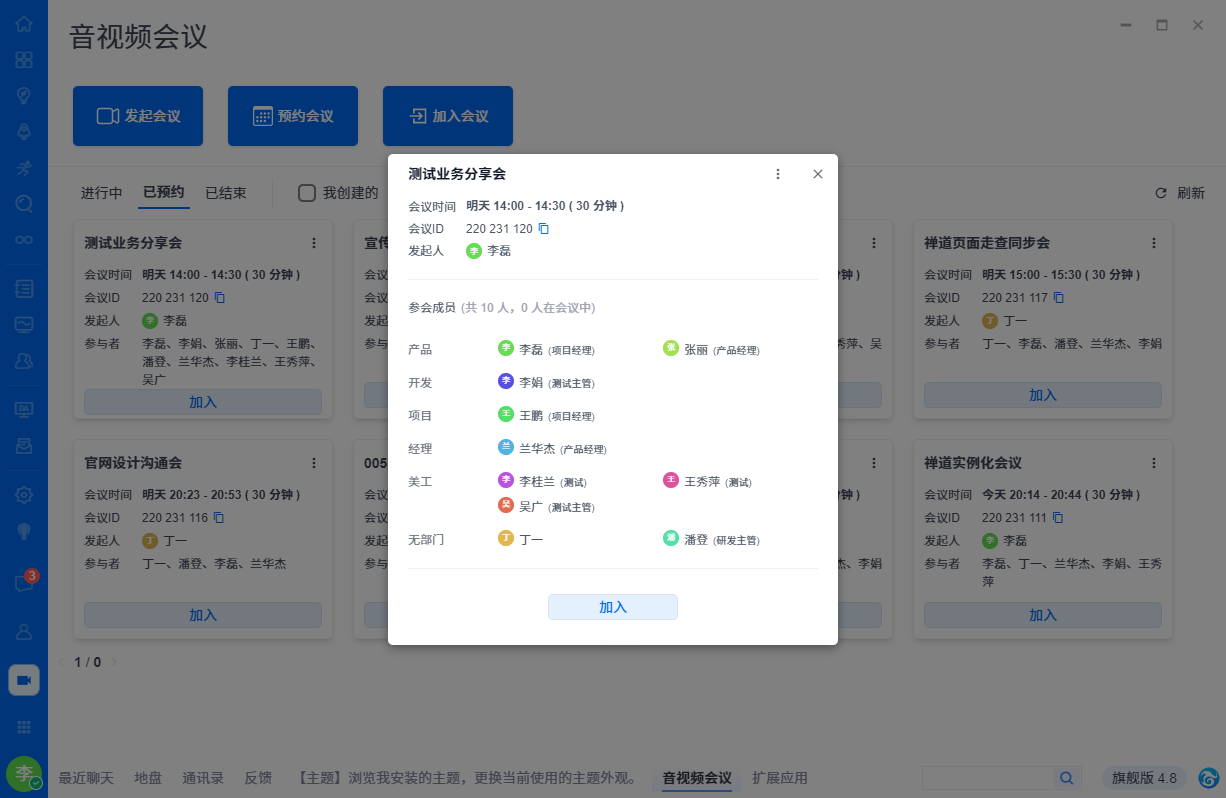The image size is (1226, 798).
Task: Click the search input field in the bottom bar
Action: (986, 778)
